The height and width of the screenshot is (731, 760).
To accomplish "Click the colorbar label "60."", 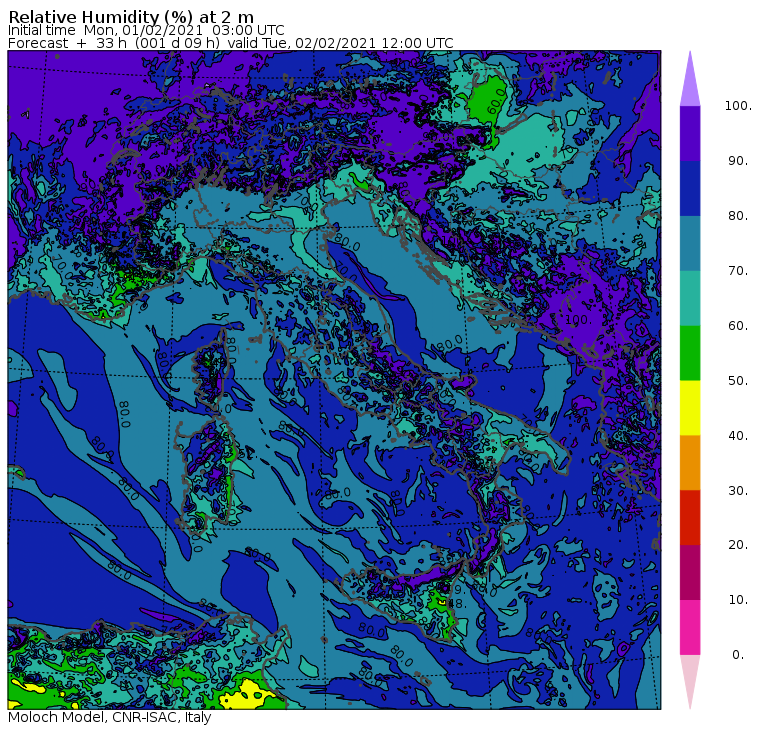I will [x=738, y=326].
